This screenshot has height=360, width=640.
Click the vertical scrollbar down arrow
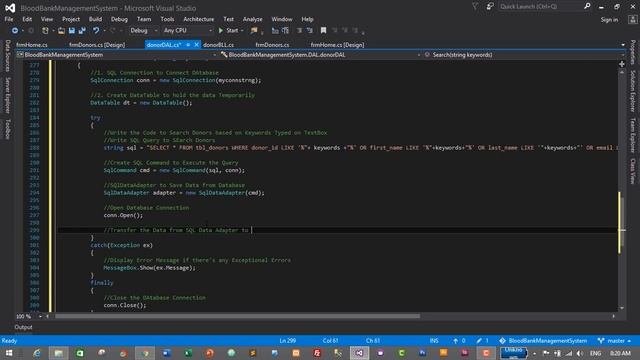pyautogui.click(x=622, y=308)
